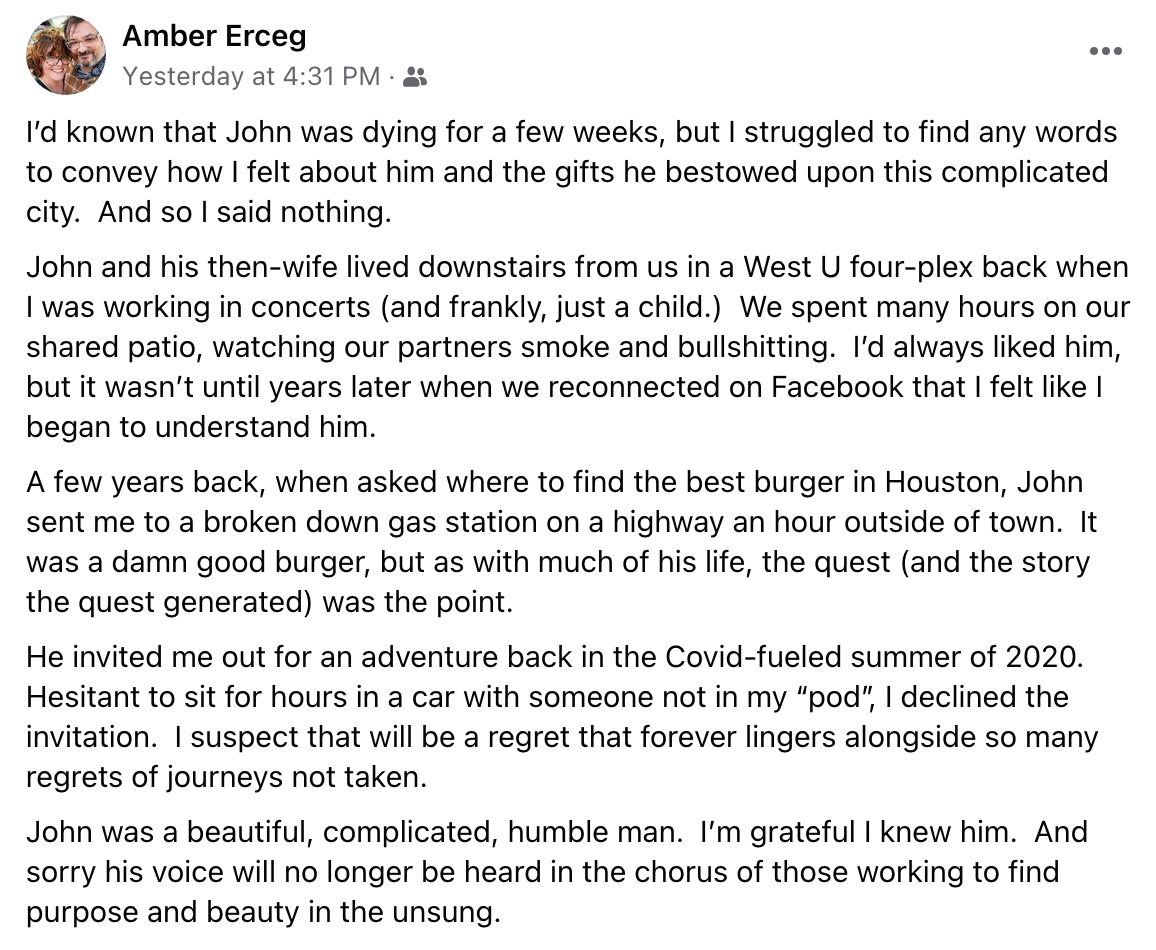The width and height of the screenshot is (1156, 950).
Task: Click the phrase 'And so I said nothing.'
Action: click(245, 212)
